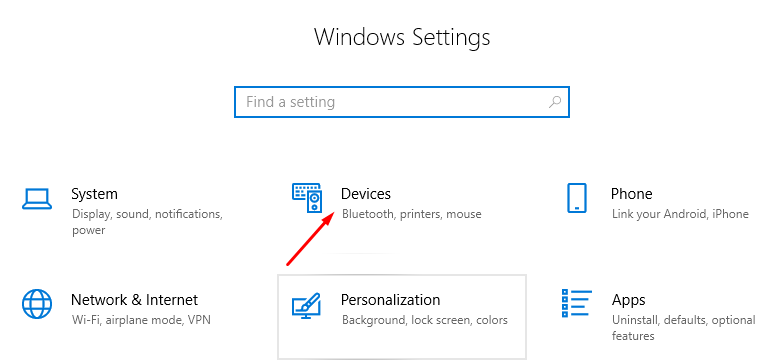Click the Apps list icon
Screen dimensions: 773x363
click(x=577, y=303)
